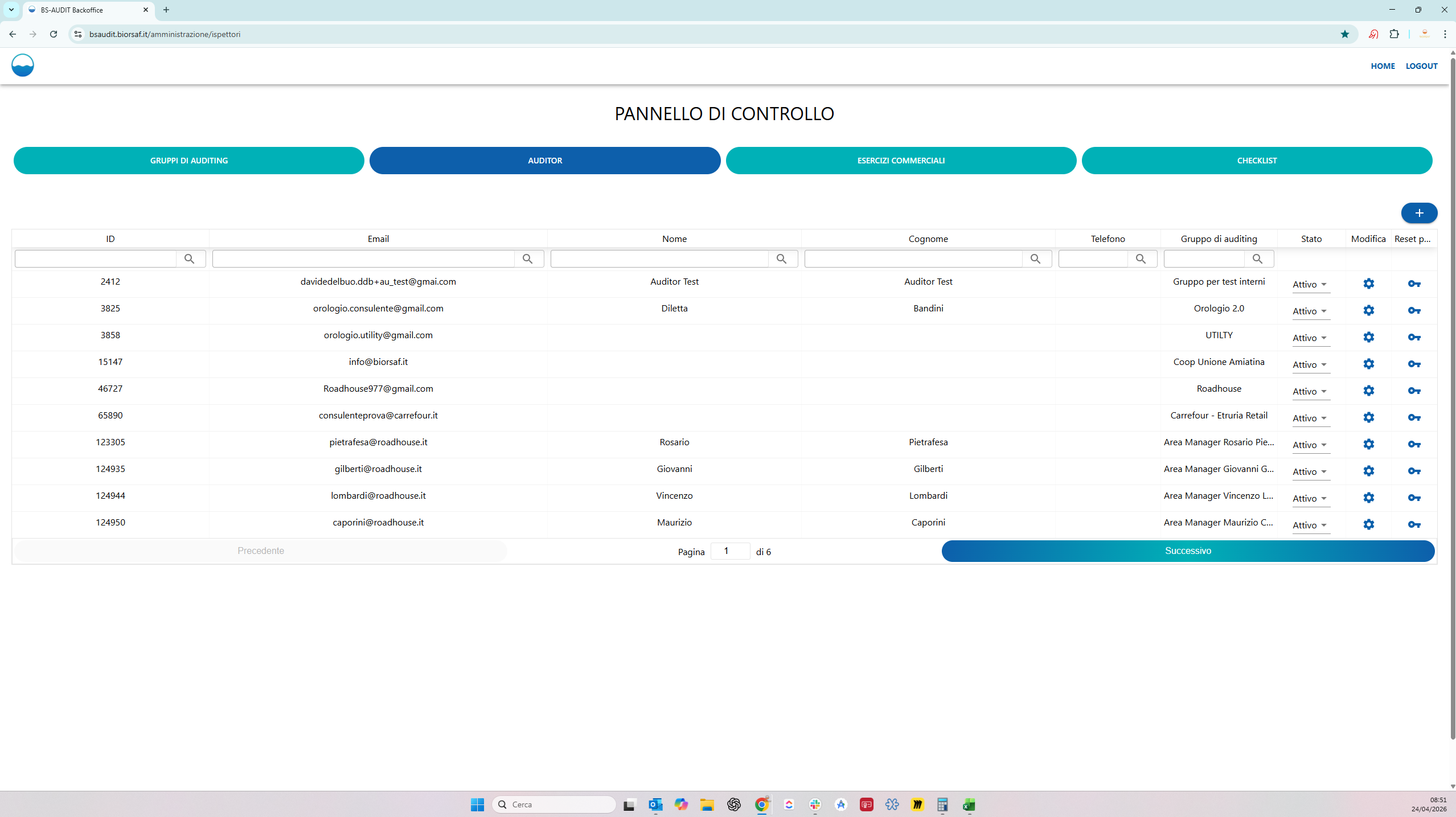Open Chrome from the Windows taskbar
Image resolution: width=1456 pixels, height=817 pixels.
(762, 804)
